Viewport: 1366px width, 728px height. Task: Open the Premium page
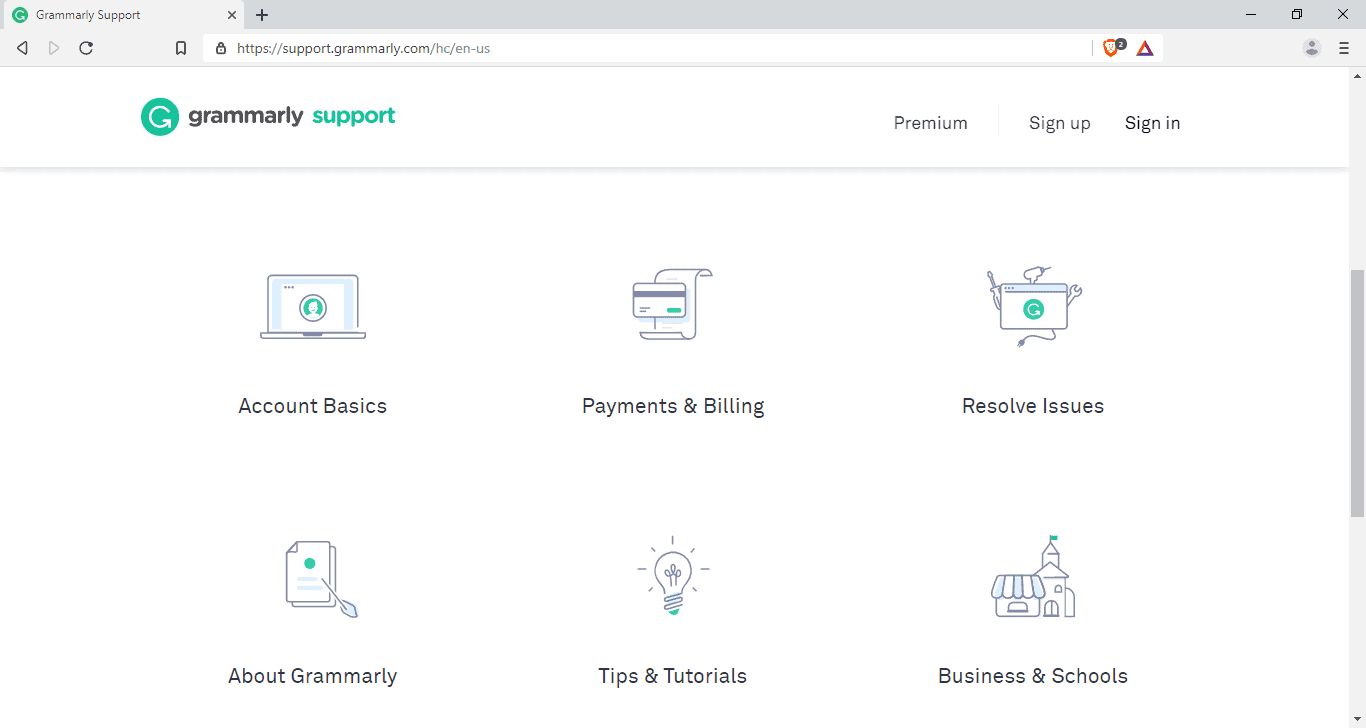point(930,122)
